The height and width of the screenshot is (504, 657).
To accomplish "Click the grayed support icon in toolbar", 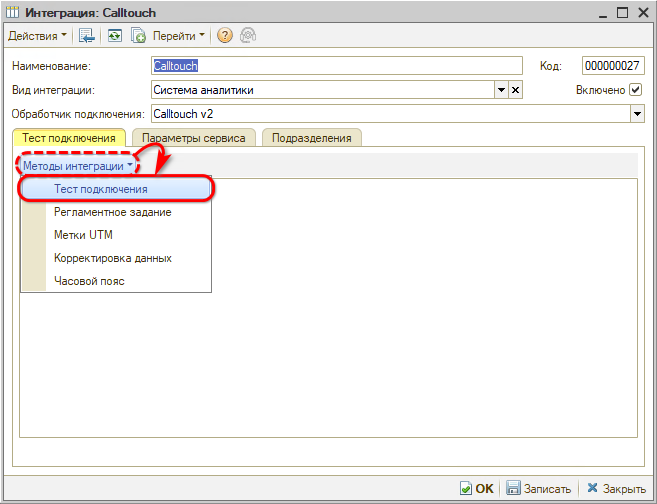I will tap(248, 36).
